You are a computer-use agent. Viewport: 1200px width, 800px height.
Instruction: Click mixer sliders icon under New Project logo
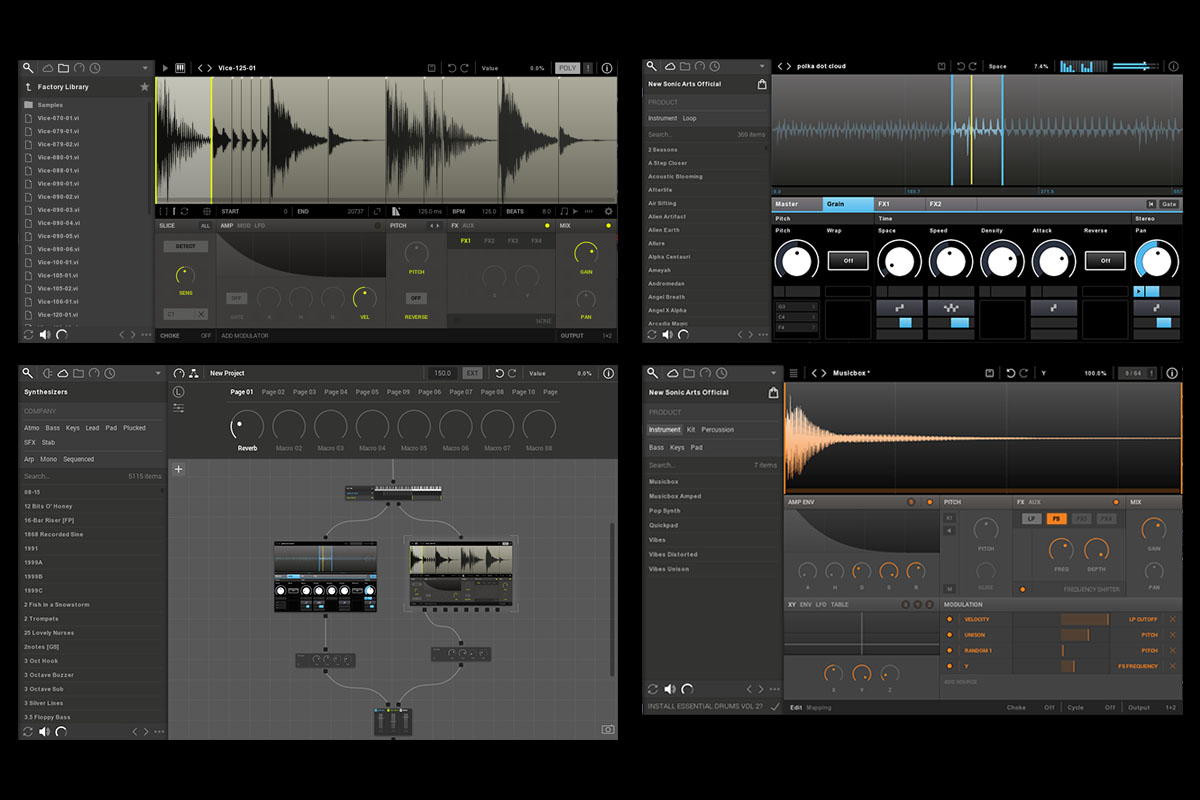tap(178, 408)
